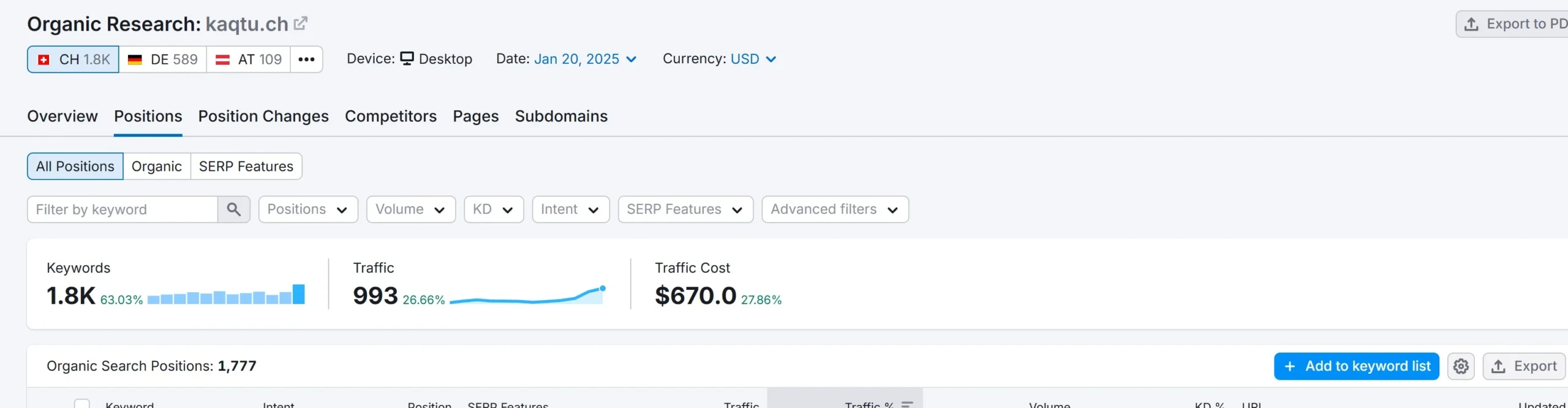
Task: Open table settings gear icon
Action: [x=1461, y=366]
